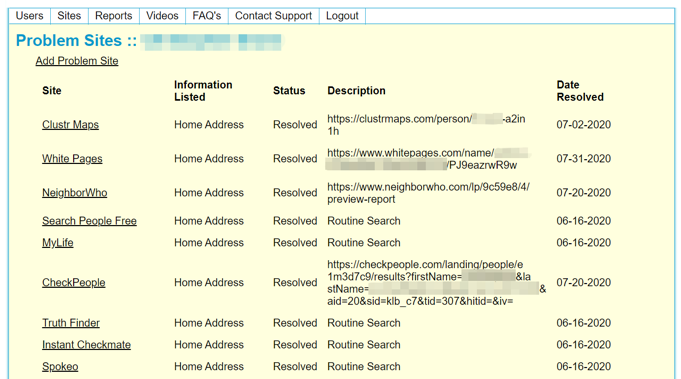Open the Truth Finder site link
Image resolution: width=681 pixels, height=379 pixels.
click(x=71, y=323)
